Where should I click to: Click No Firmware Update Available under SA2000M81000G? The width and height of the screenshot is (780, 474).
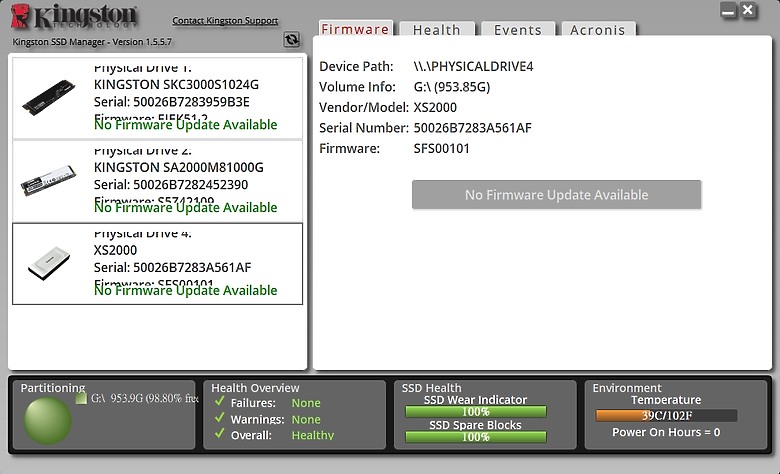[x=186, y=207]
